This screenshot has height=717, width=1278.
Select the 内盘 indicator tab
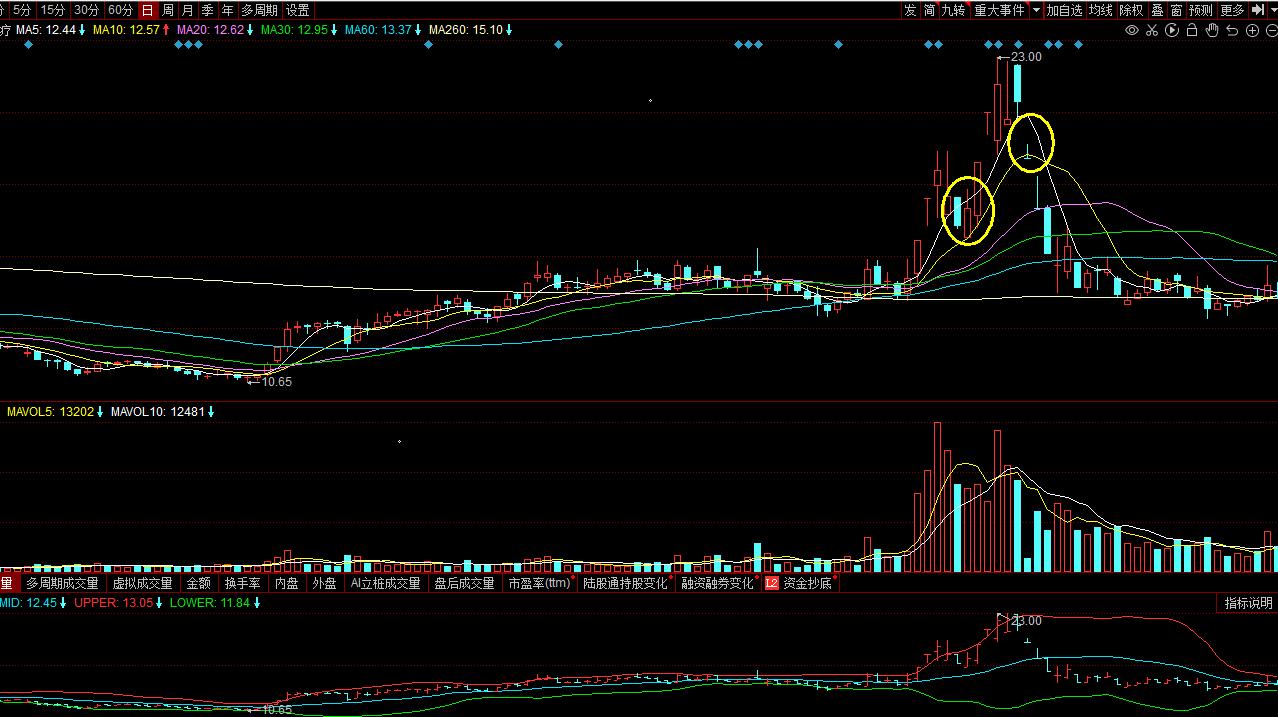click(x=287, y=583)
